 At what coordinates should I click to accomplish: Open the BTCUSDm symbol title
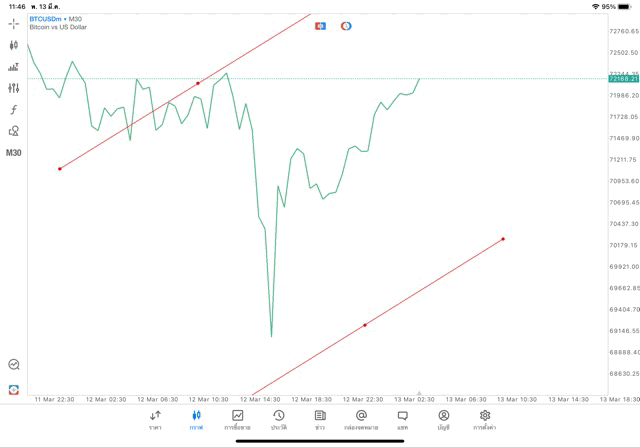[45, 19]
